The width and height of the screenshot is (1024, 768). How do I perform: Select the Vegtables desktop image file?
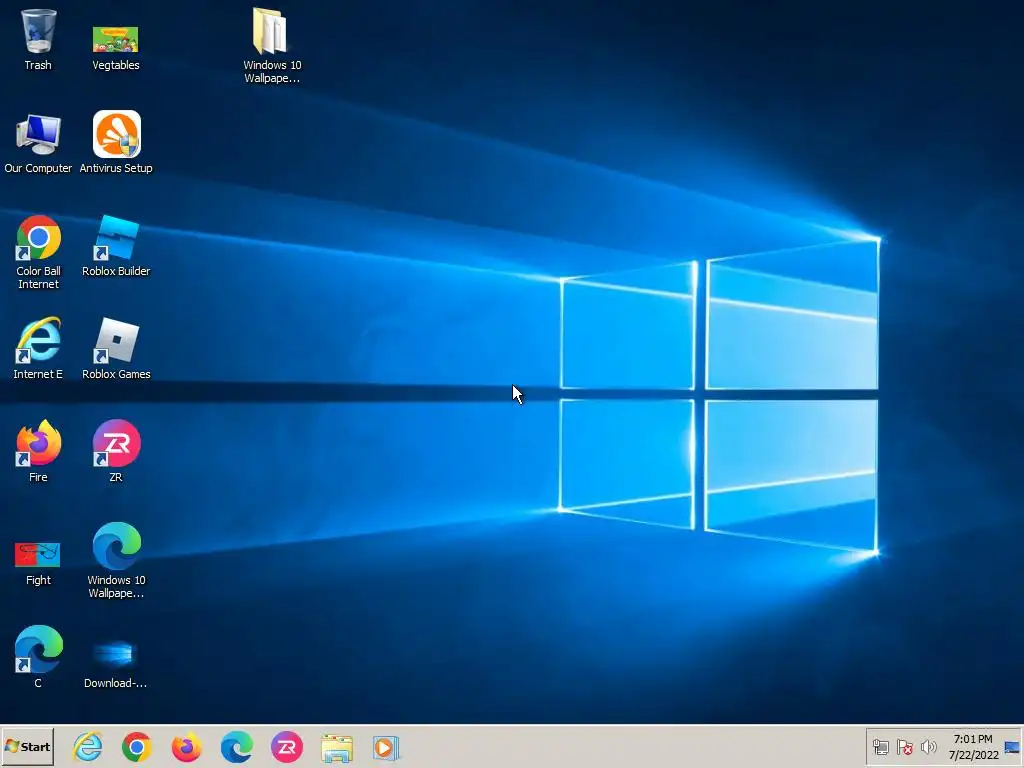tap(116, 47)
